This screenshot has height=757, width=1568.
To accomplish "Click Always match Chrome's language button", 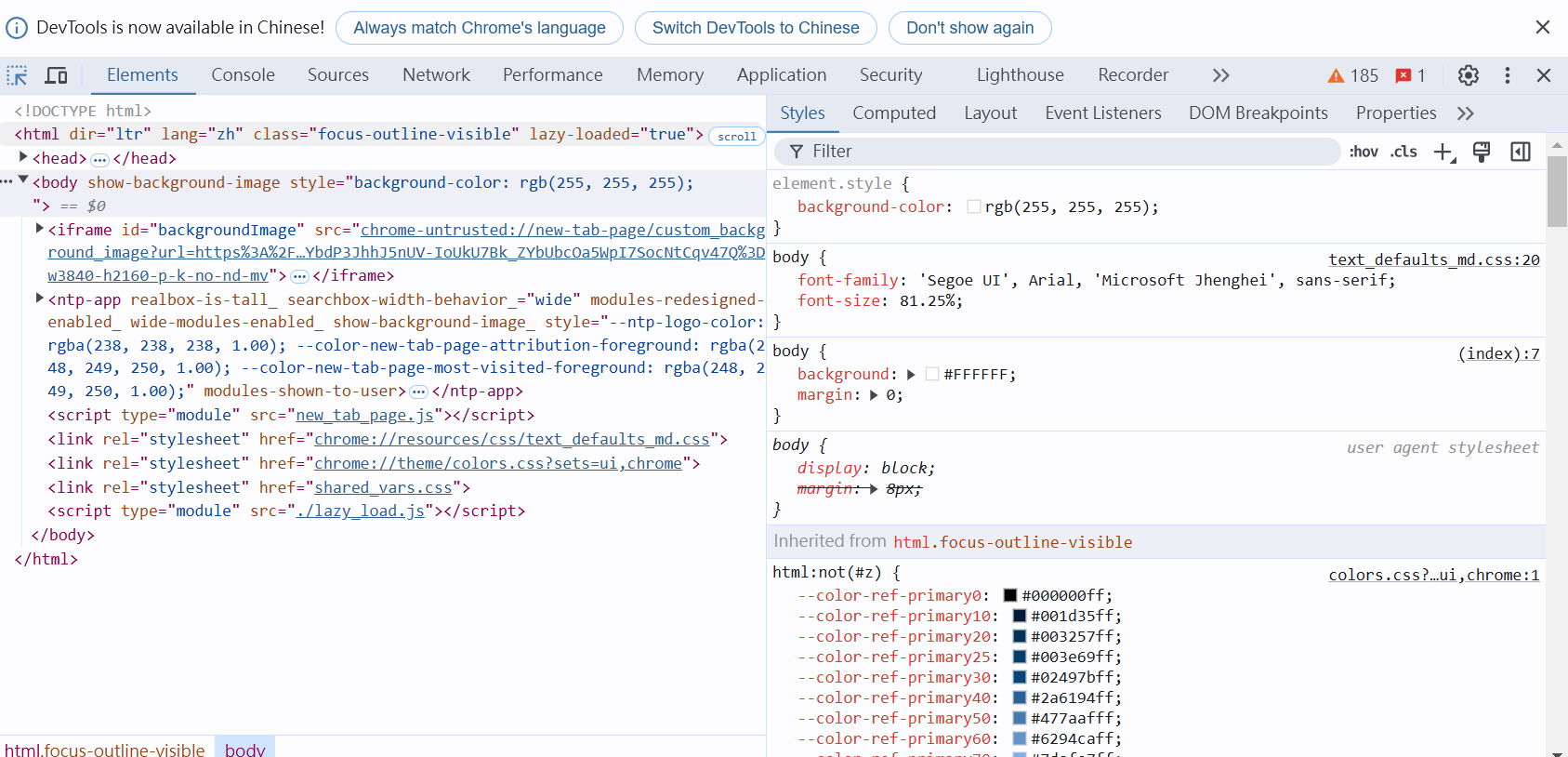I will point(480,28).
